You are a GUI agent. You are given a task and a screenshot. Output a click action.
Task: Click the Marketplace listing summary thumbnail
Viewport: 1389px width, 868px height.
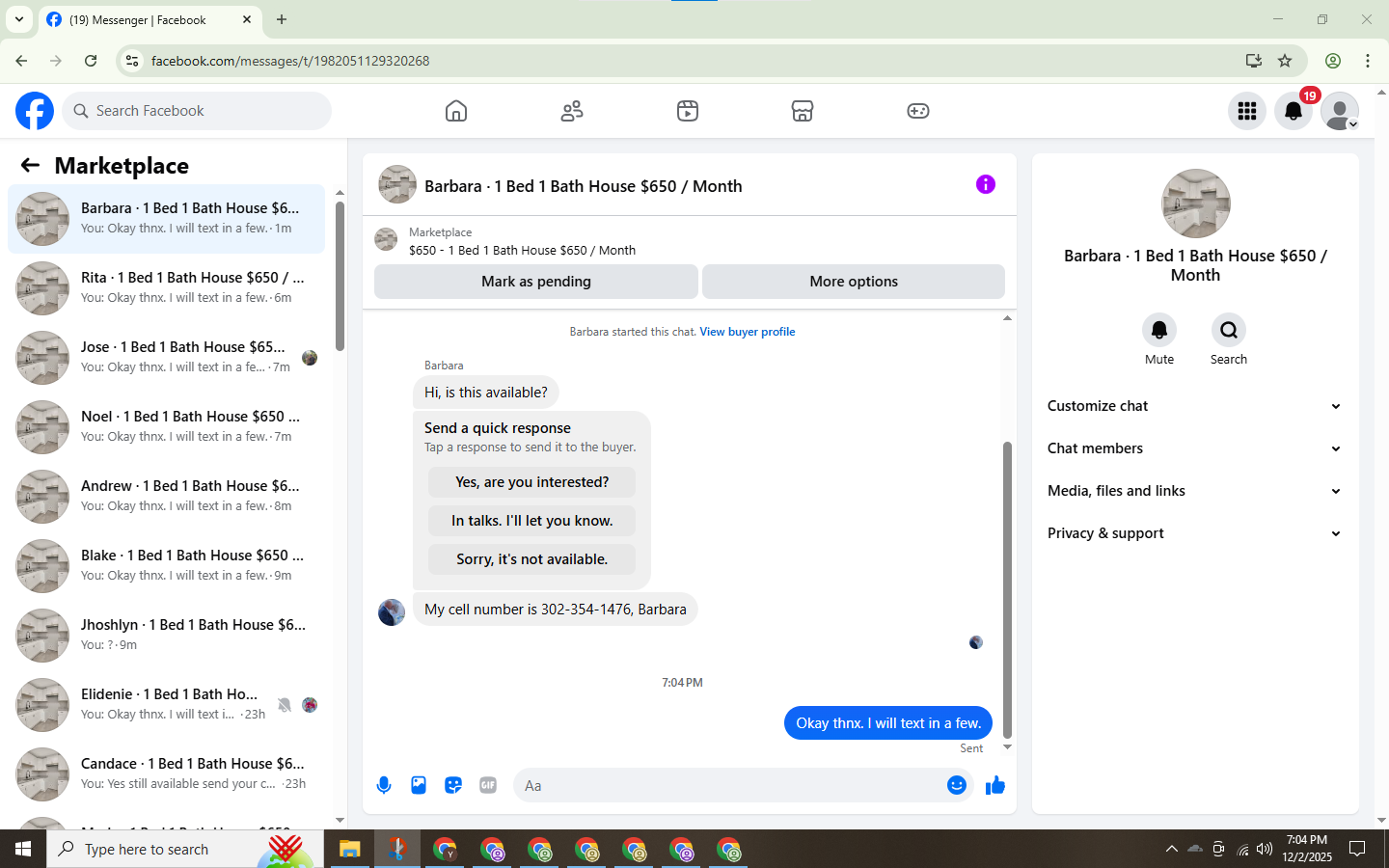coord(386,239)
